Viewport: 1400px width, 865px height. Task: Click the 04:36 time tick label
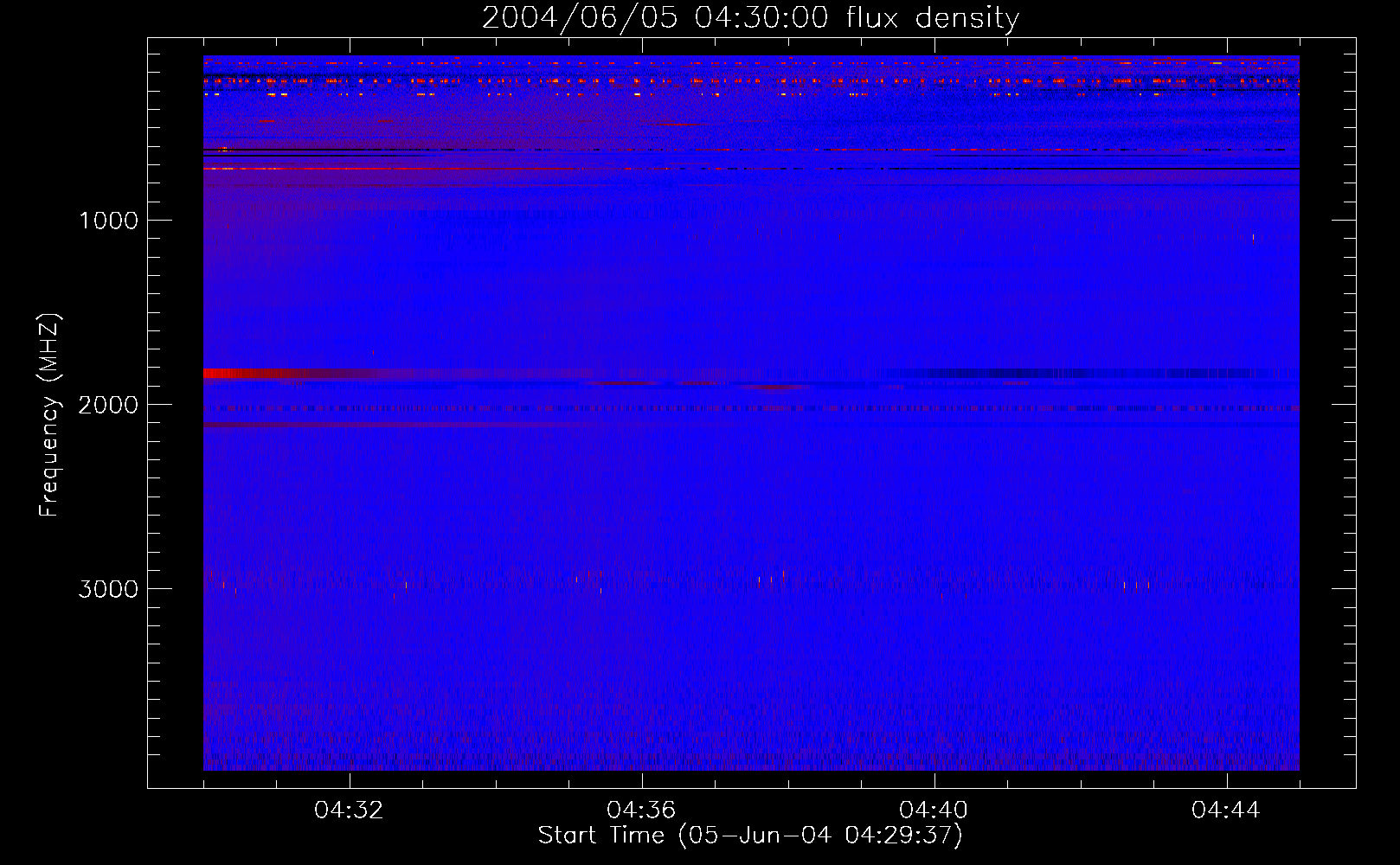(x=641, y=811)
